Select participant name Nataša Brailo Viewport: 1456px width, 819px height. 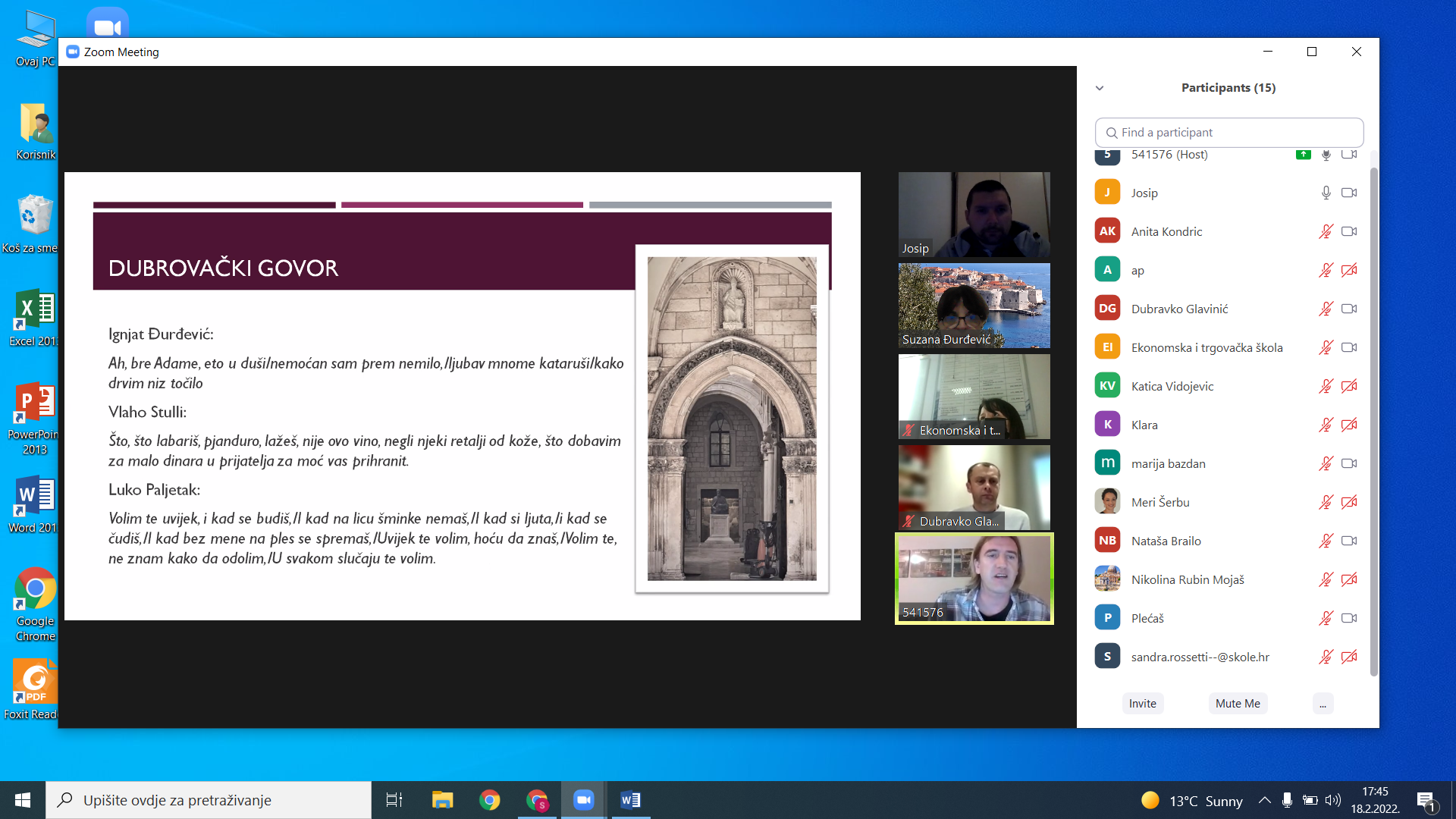point(1166,541)
